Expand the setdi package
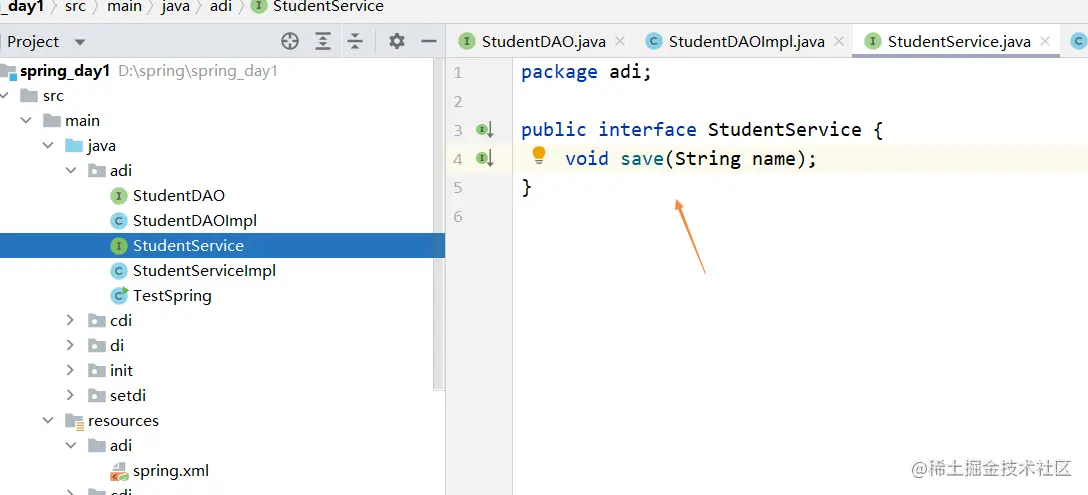Image resolution: width=1088 pixels, height=495 pixels. (x=71, y=396)
